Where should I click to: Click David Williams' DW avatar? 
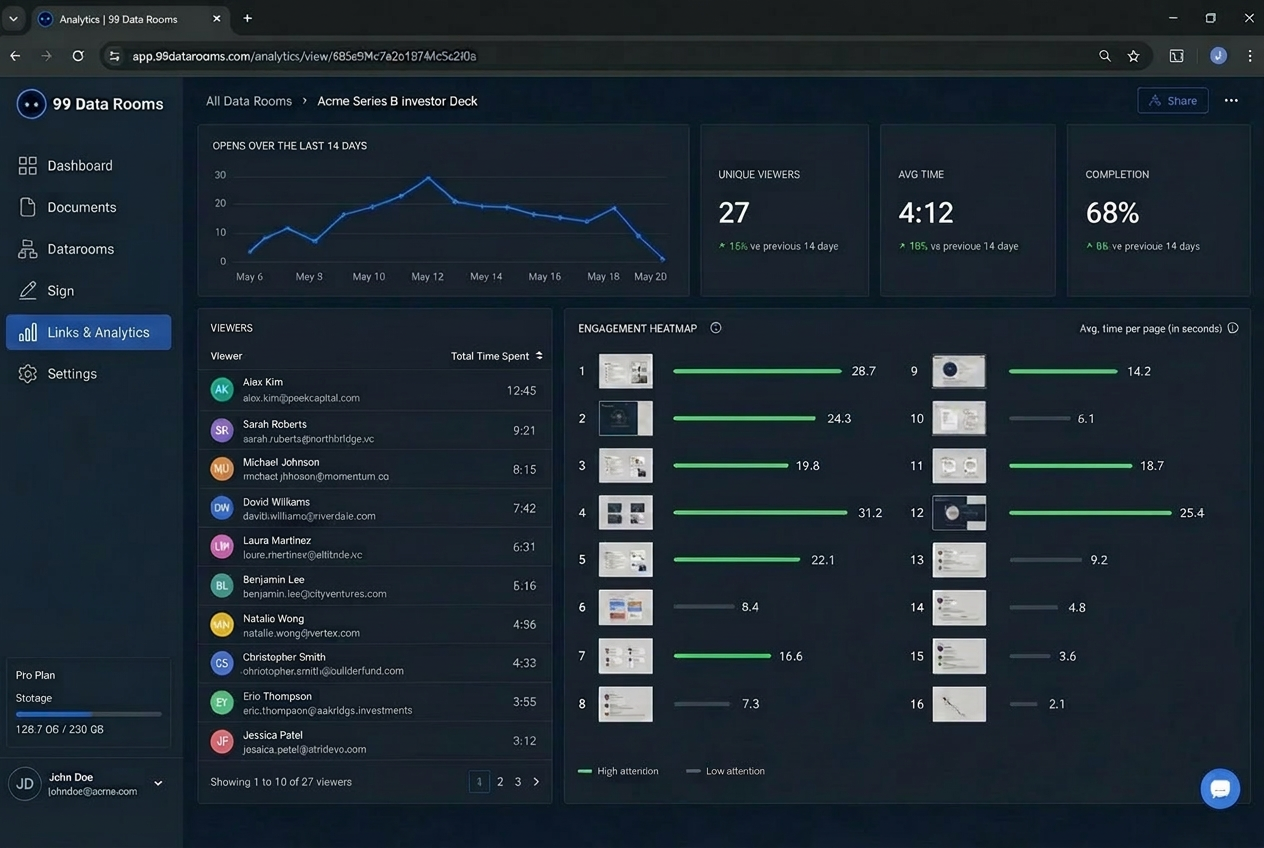tap(222, 508)
